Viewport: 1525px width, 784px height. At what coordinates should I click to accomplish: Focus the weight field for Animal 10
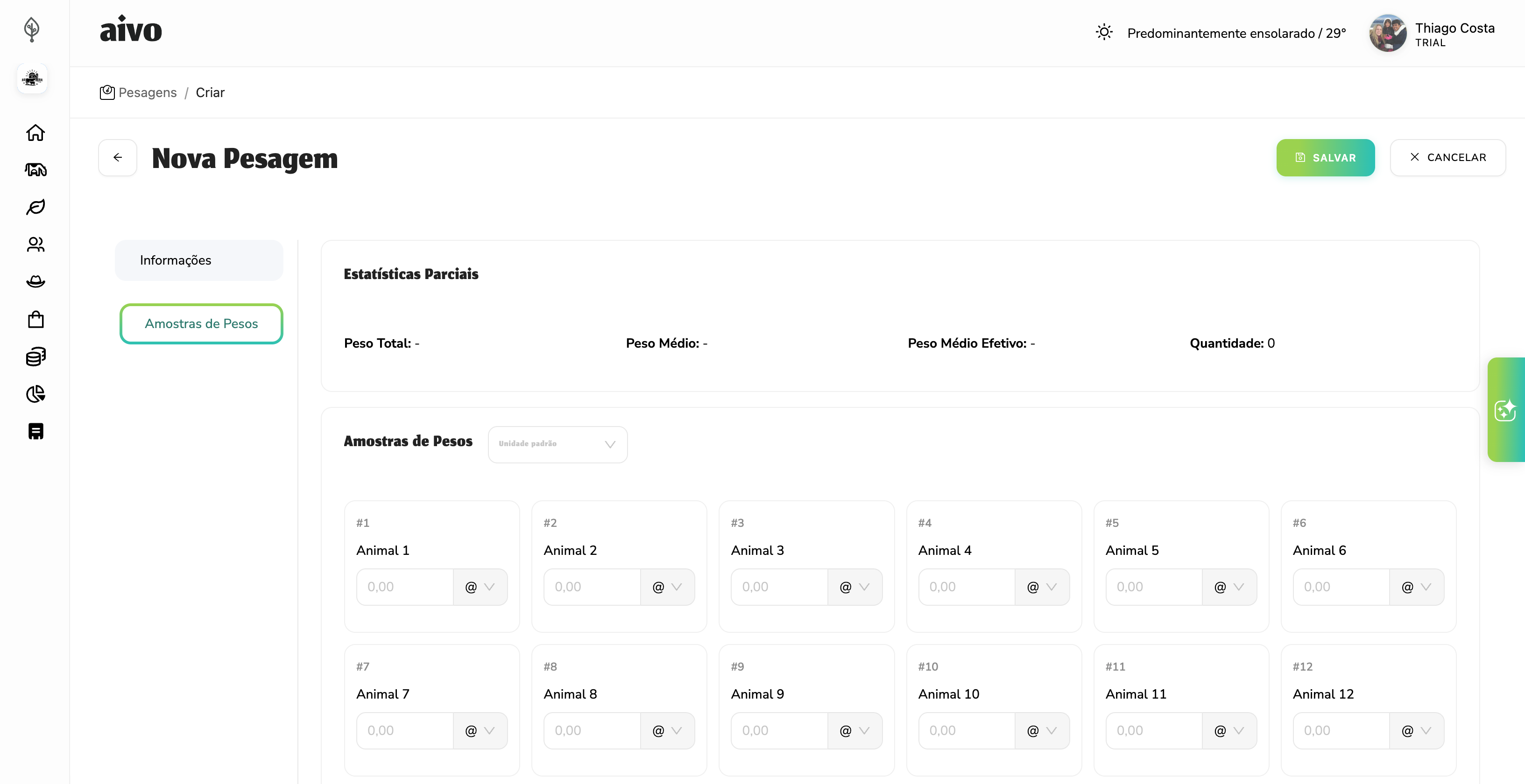[x=967, y=731]
